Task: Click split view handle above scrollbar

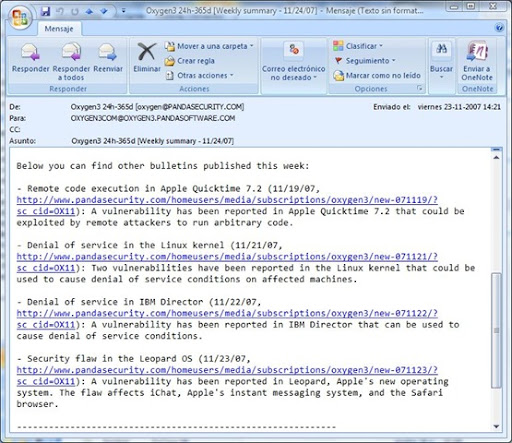Action: pyautogui.click(x=496, y=150)
